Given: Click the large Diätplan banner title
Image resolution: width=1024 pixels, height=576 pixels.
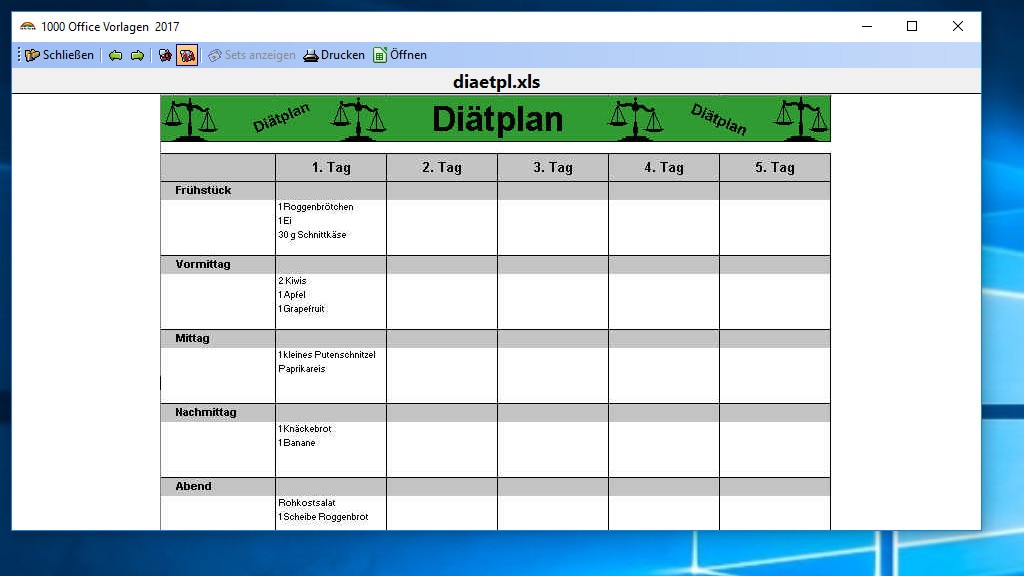Looking at the screenshot, I should point(497,119).
